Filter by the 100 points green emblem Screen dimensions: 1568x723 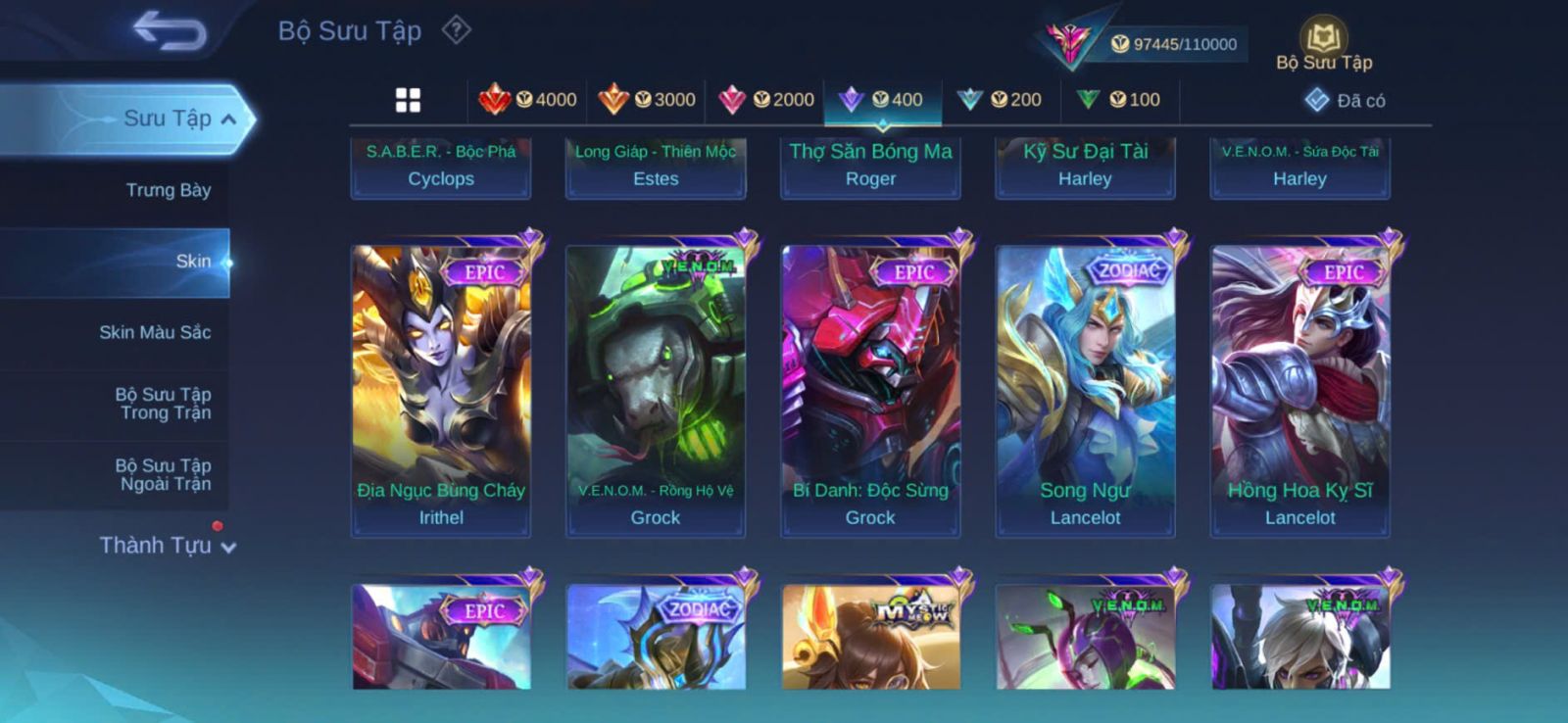coord(1118,99)
